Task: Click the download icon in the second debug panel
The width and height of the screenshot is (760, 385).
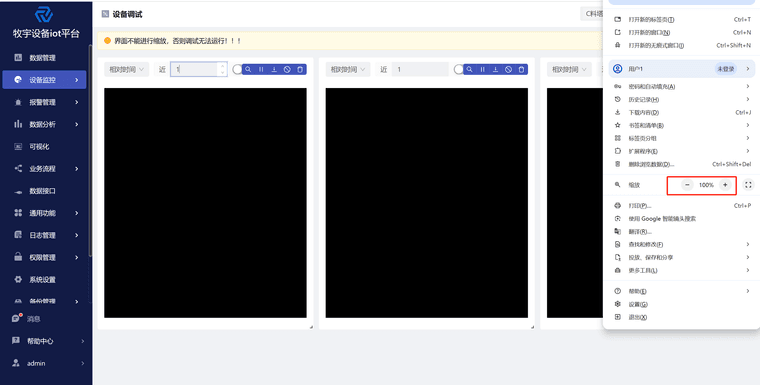Action: [x=495, y=70]
